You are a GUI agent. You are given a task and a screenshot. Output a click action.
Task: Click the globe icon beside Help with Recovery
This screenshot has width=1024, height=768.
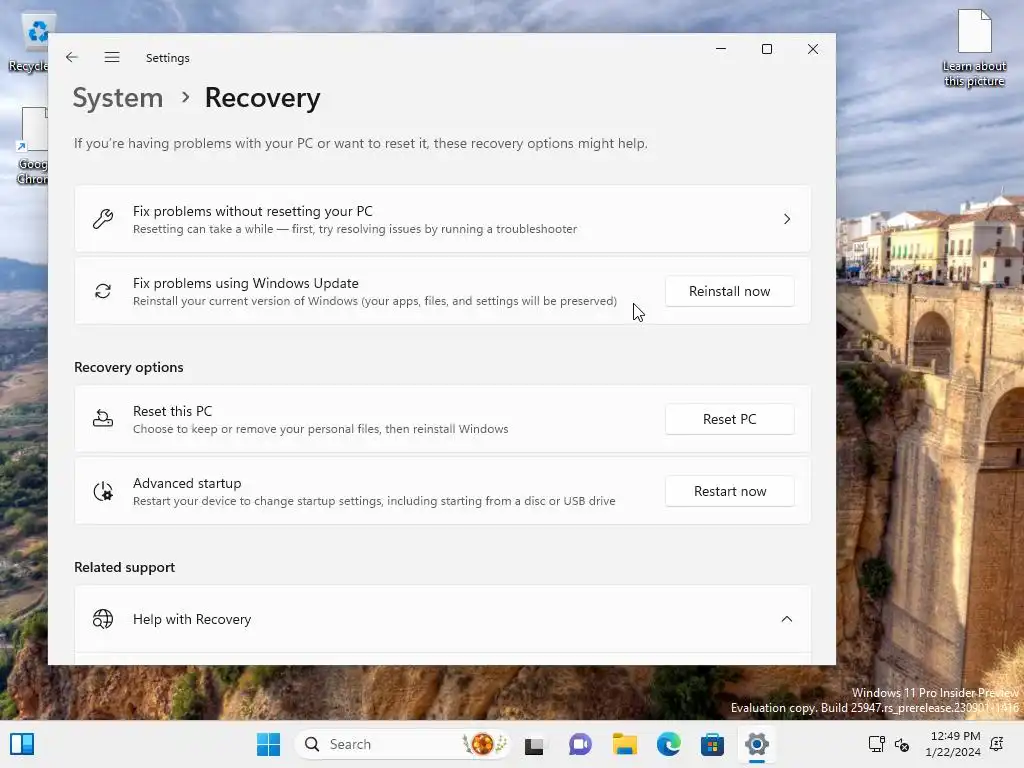(x=103, y=618)
